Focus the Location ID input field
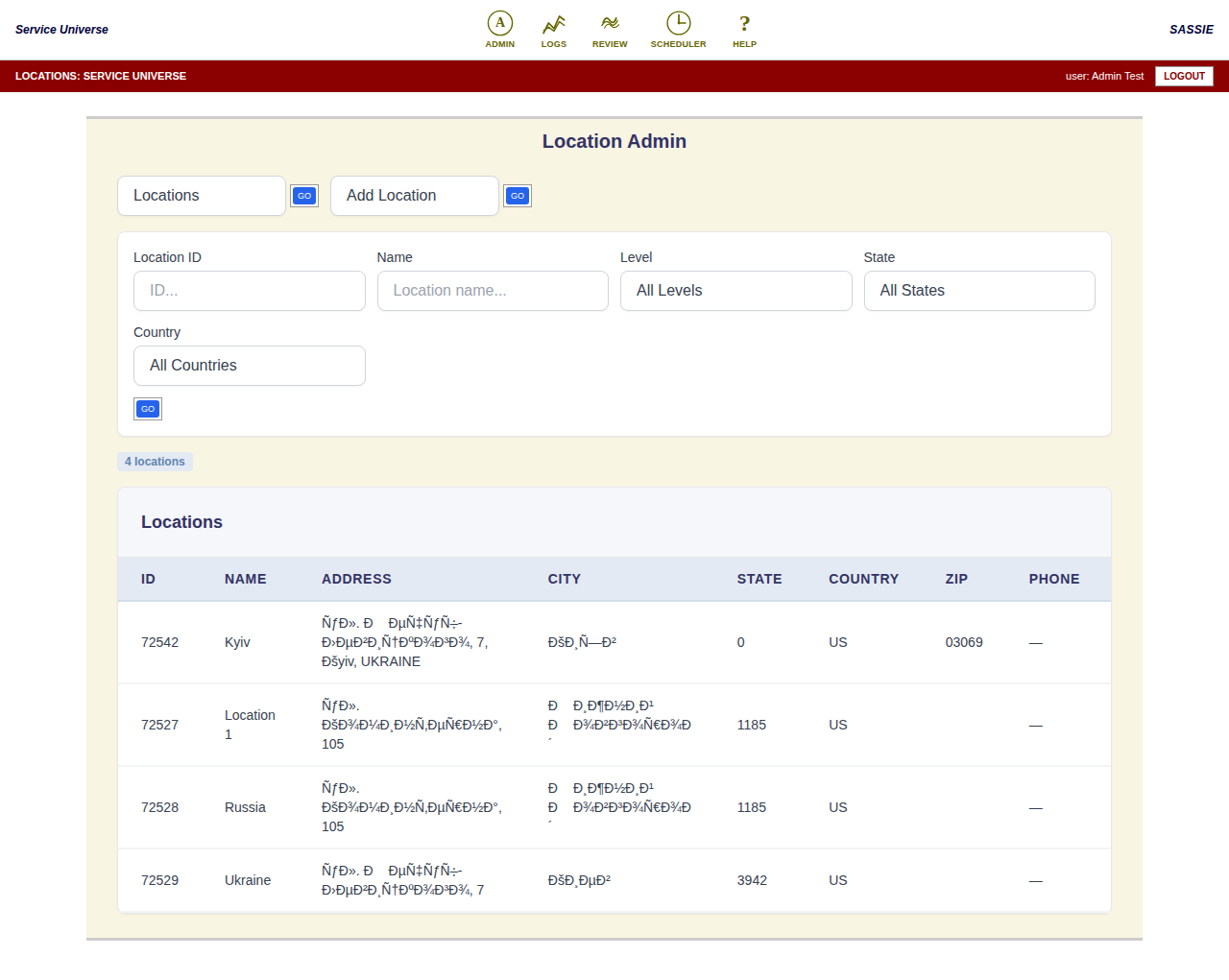Image resolution: width=1229 pixels, height=980 pixels. (250, 291)
